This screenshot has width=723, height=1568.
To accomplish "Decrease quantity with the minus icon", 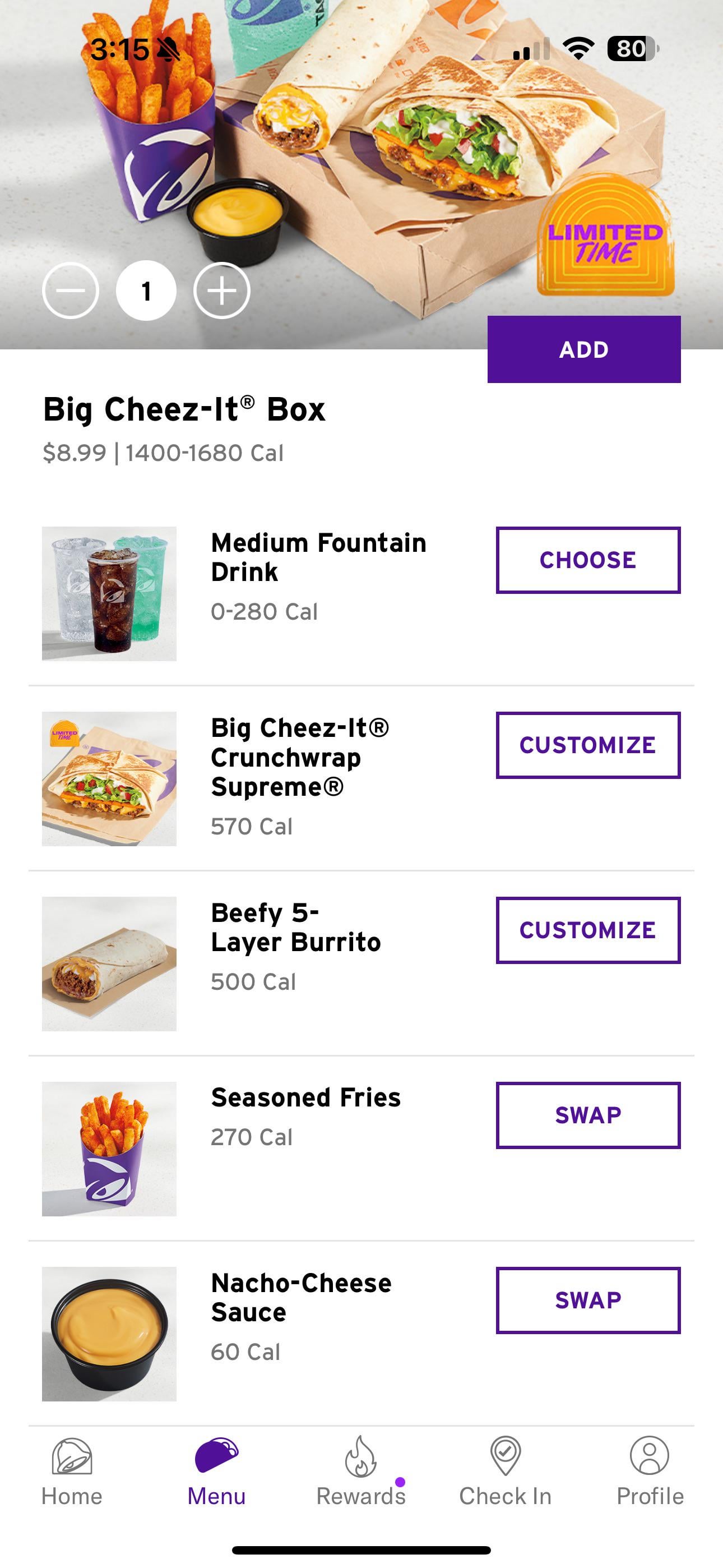I will pyautogui.click(x=71, y=291).
